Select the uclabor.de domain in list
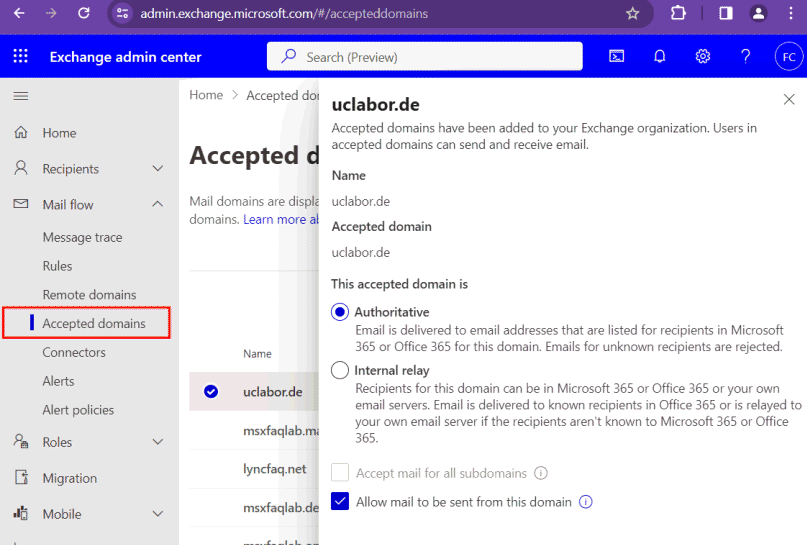 (x=273, y=392)
